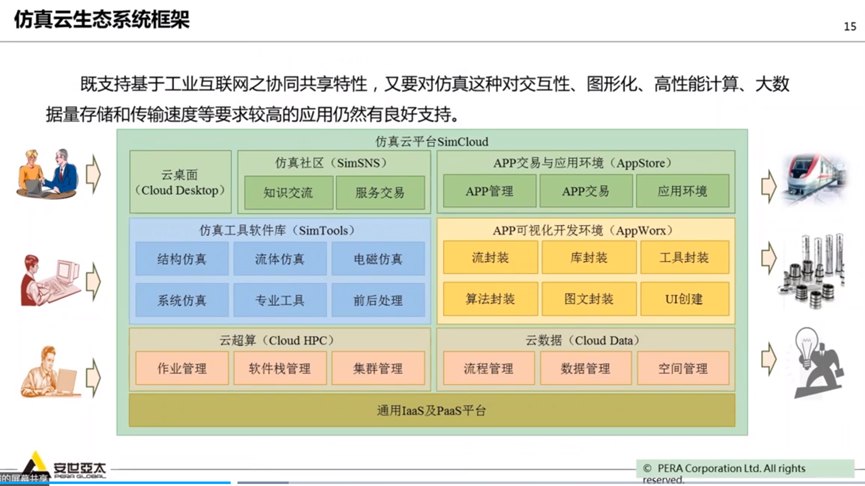Click the PERA Global logo
The height and width of the screenshot is (486, 865).
(x=56, y=471)
